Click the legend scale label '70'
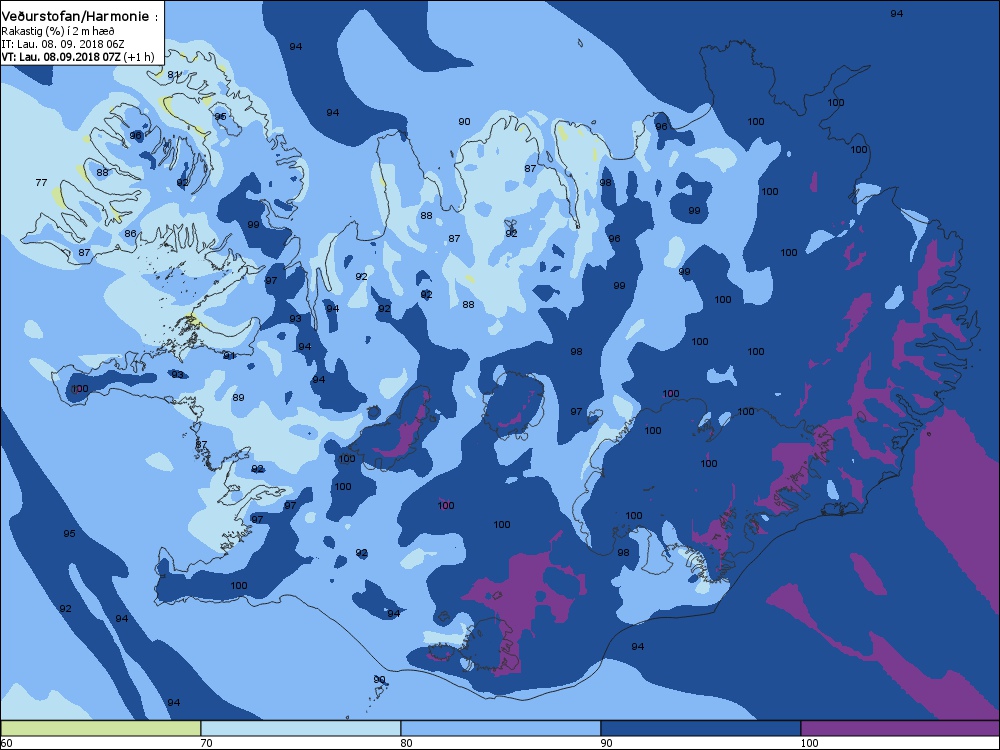The image size is (1000, 750). click(x=206, y=743)
